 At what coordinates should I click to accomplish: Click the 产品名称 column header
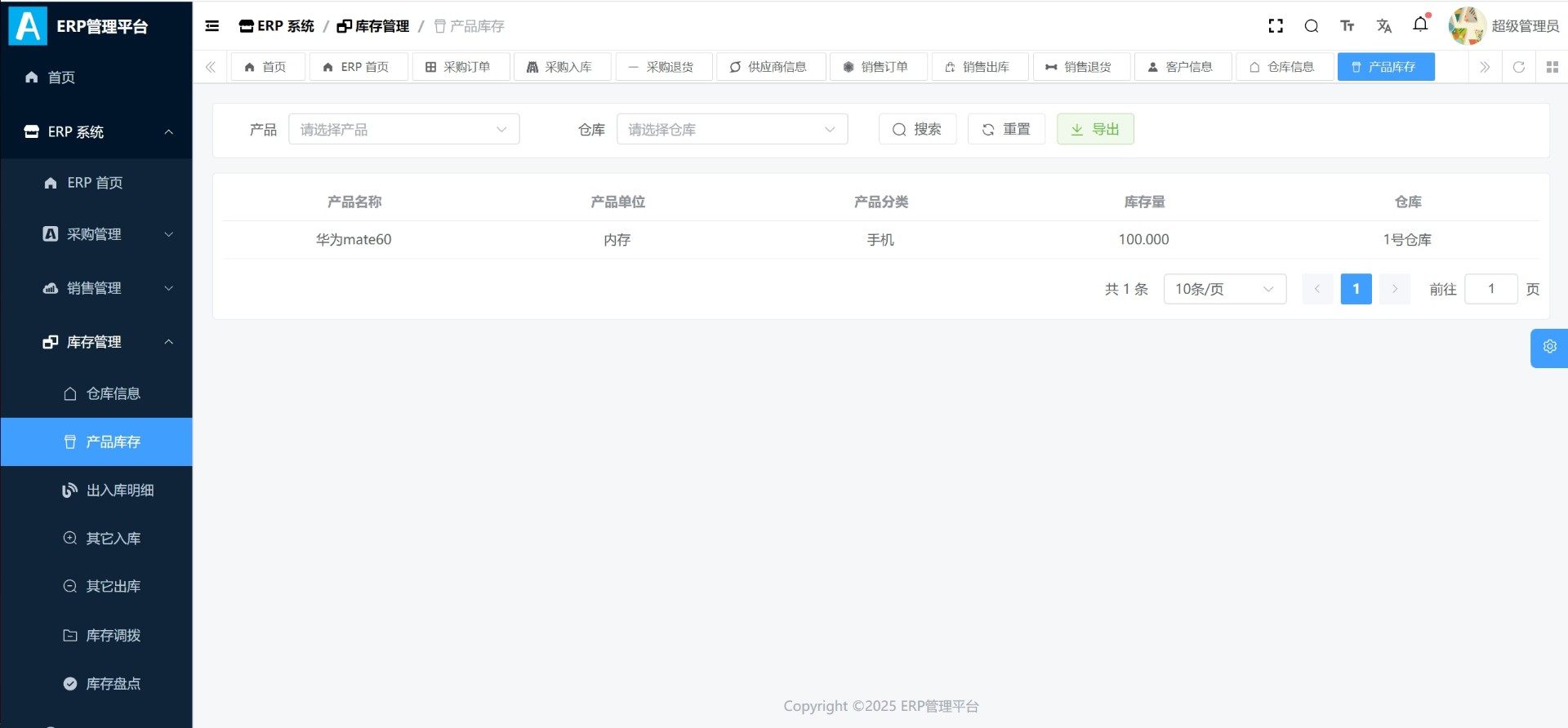coord(354,202)
